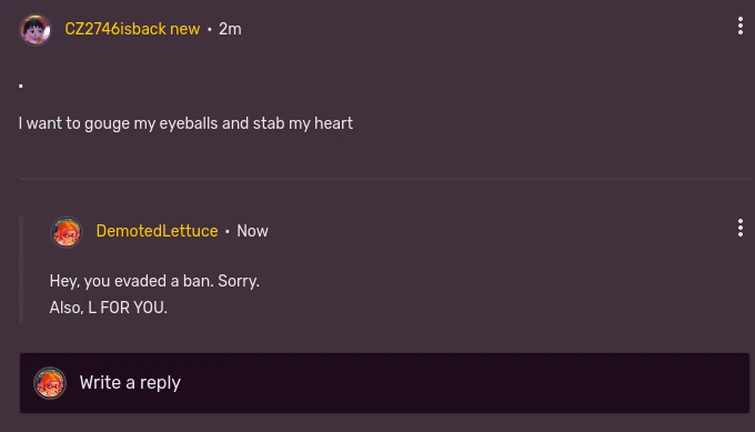
Task: Click CZ2746isback's profile avatar
Action: (35, 30)
